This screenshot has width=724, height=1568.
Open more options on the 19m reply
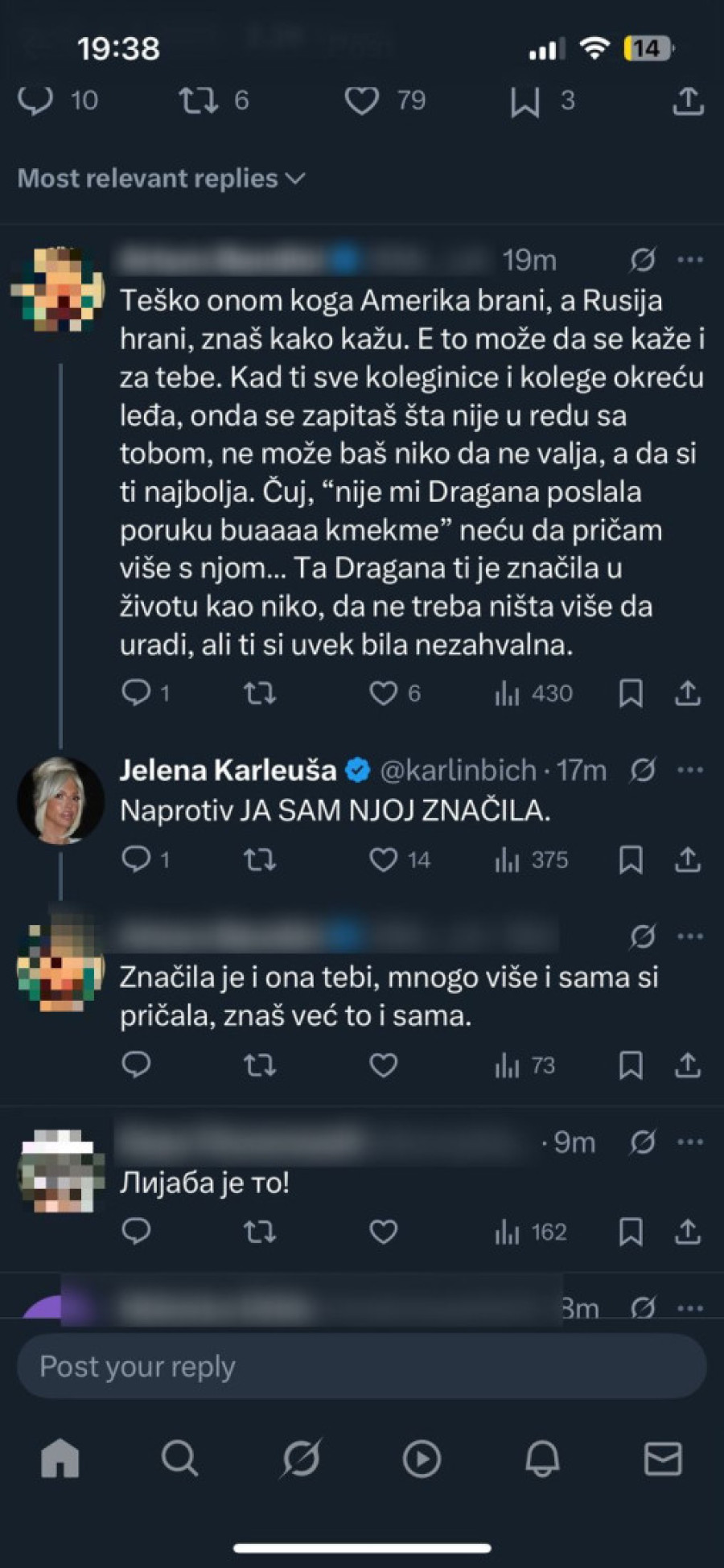(x=690, y=260)
